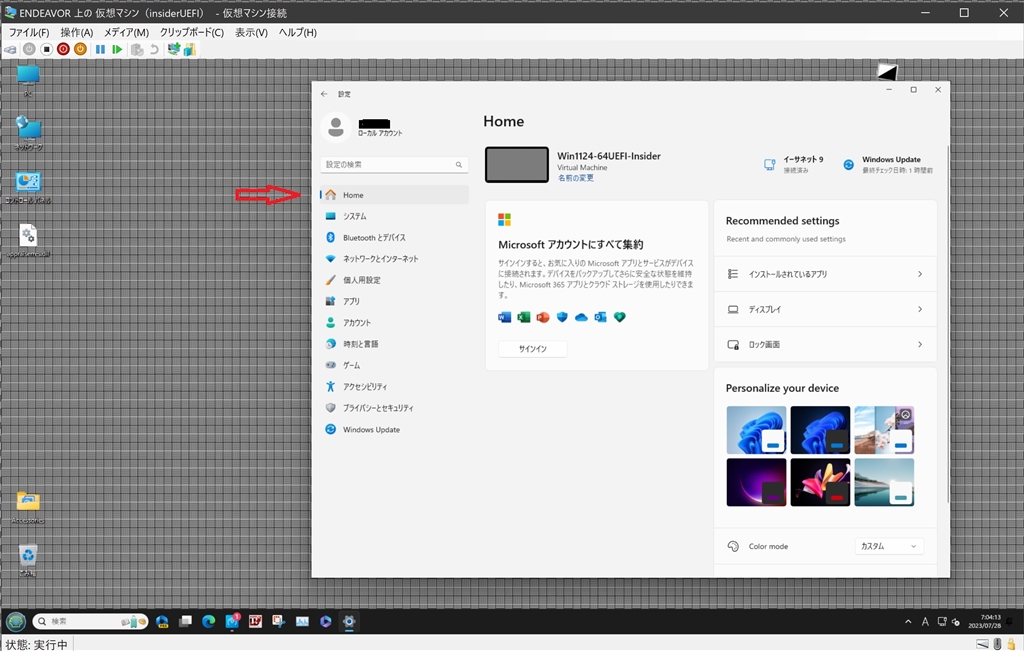
Task: Open ネットワークとインターネット settings page
Action: pos(380,259)
